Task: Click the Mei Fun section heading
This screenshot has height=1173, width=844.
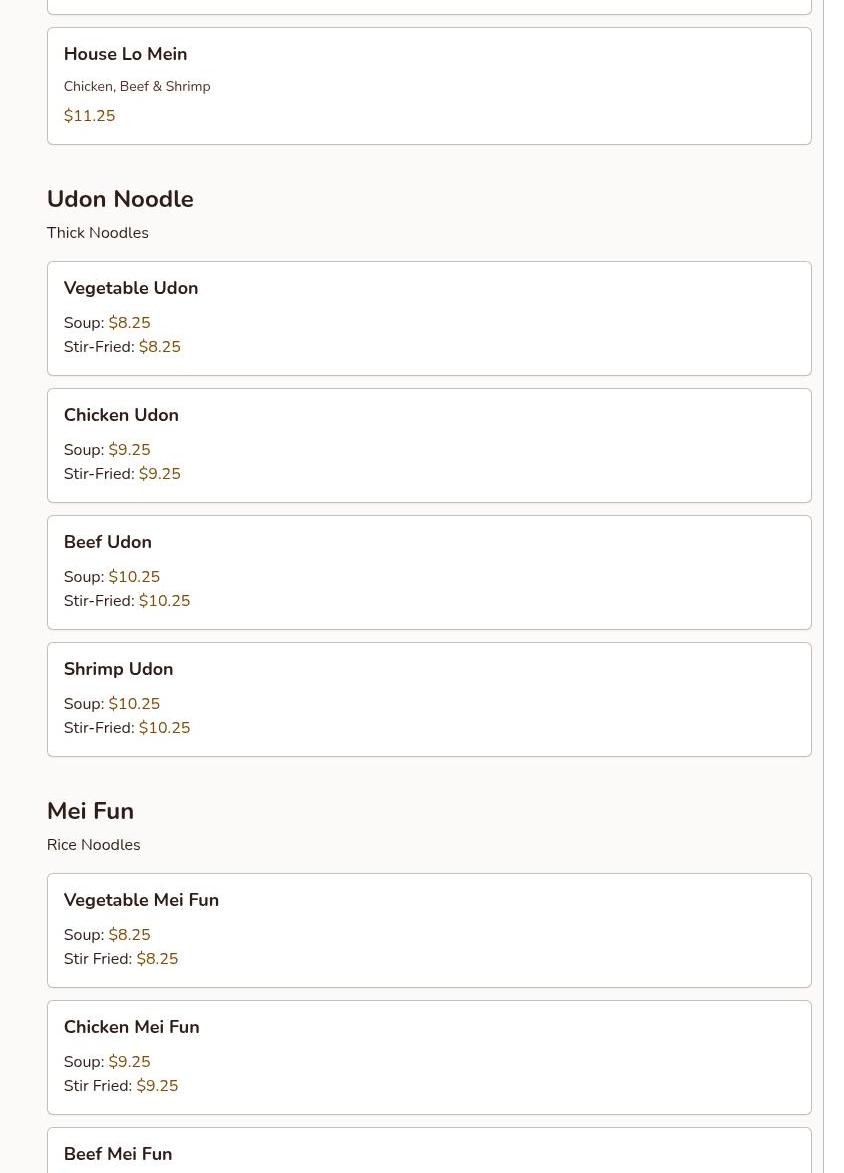Action: (90, 811)
